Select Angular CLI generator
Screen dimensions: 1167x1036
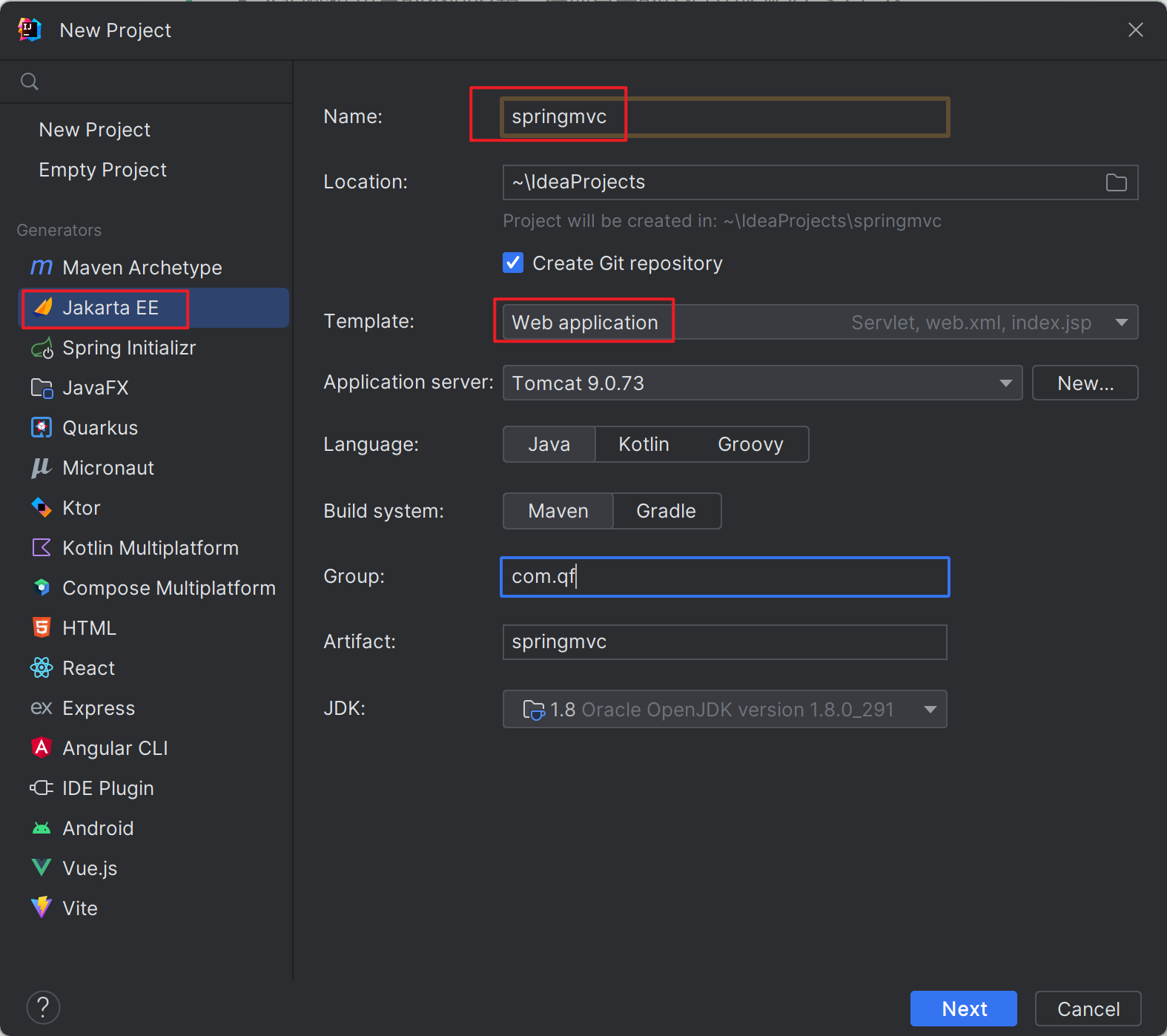click(115, 748)
